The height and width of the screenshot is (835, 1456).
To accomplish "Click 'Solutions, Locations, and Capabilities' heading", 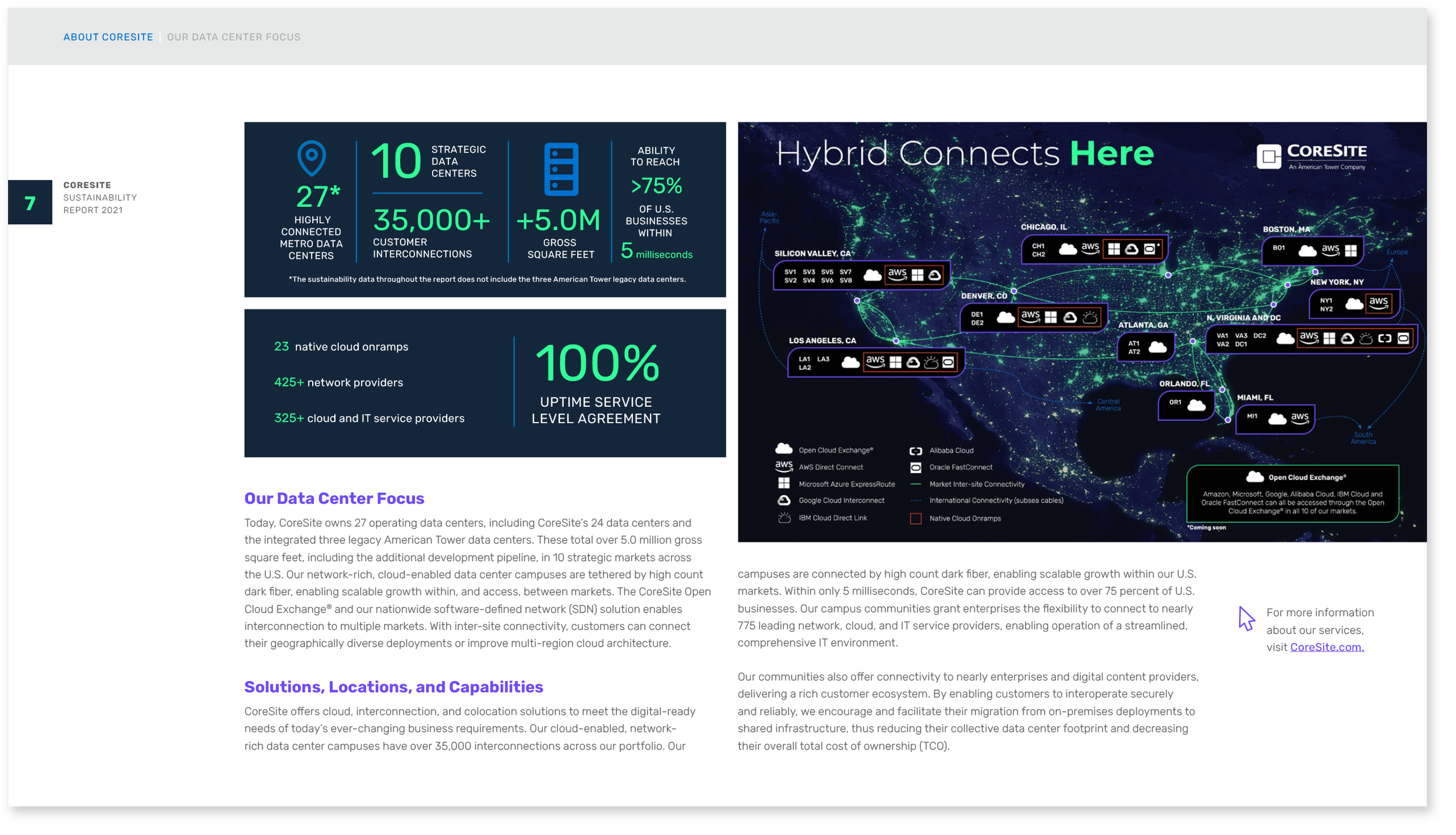I will click(394, 686).
